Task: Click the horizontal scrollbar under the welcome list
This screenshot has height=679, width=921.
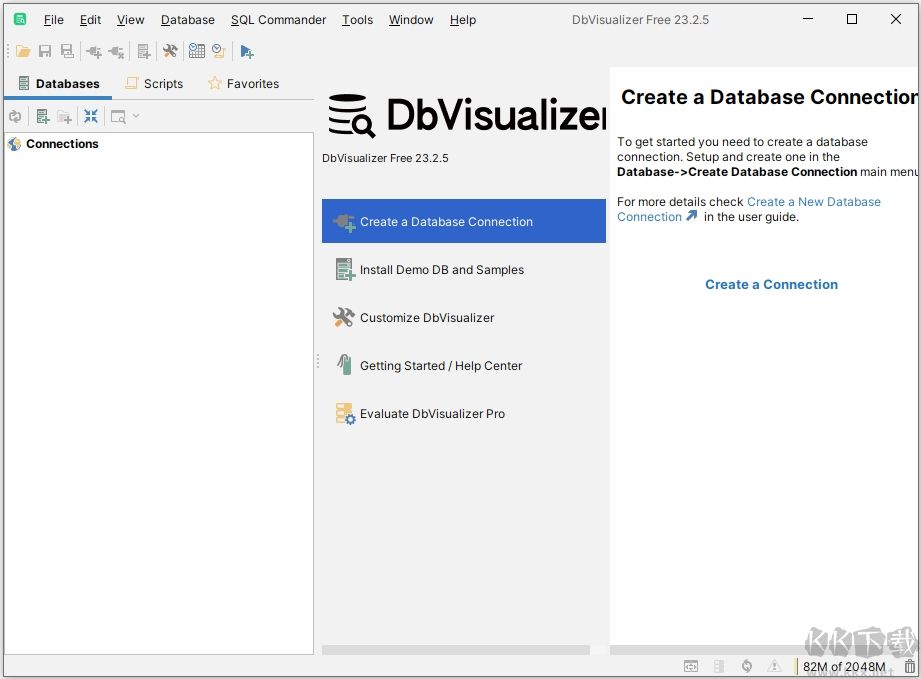Action: [x=455, y=650]
